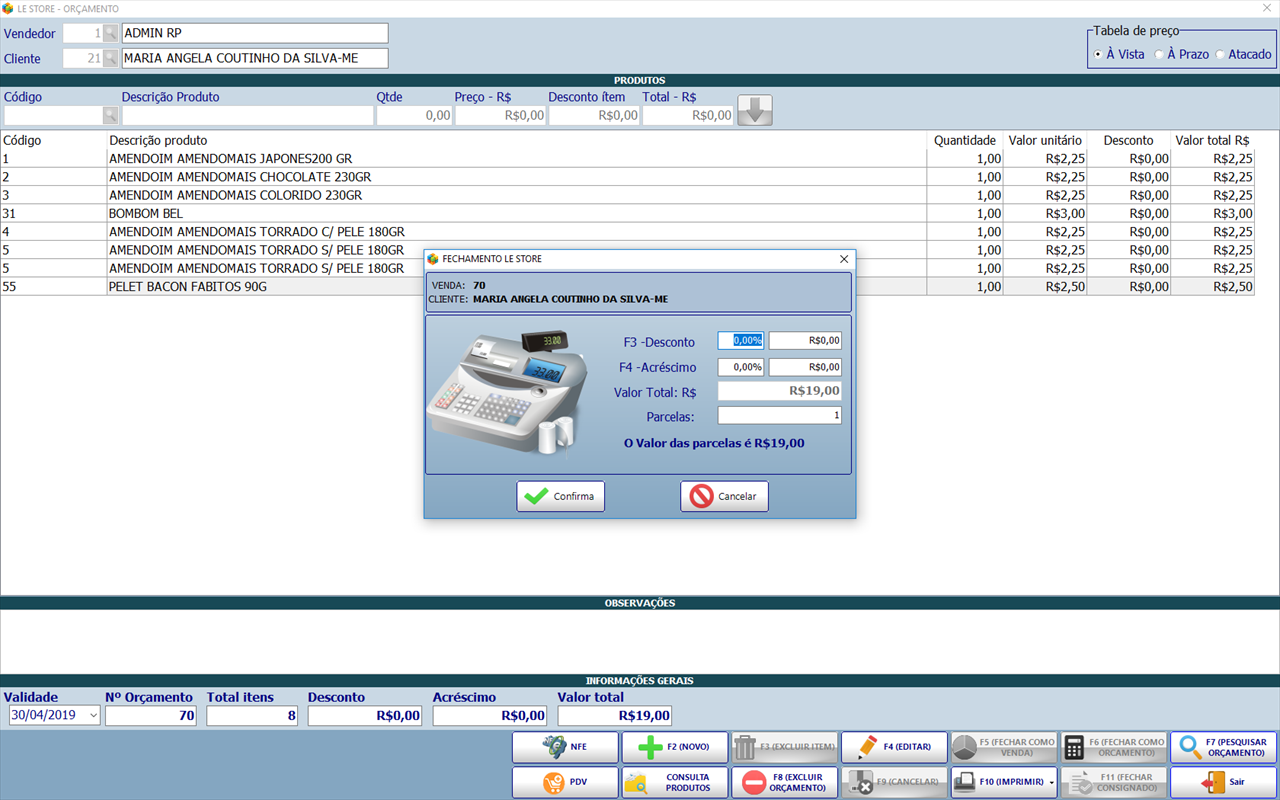The image size is (1280, 800).
Task: Expand the Validade date dropdown
Action: click(93, 715)
